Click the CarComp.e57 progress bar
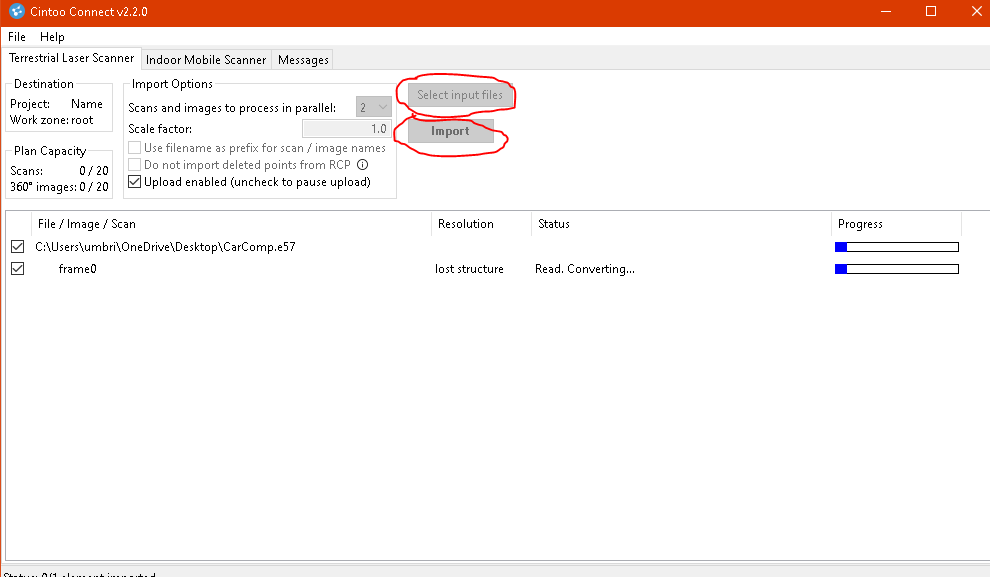 pos(897,247)
